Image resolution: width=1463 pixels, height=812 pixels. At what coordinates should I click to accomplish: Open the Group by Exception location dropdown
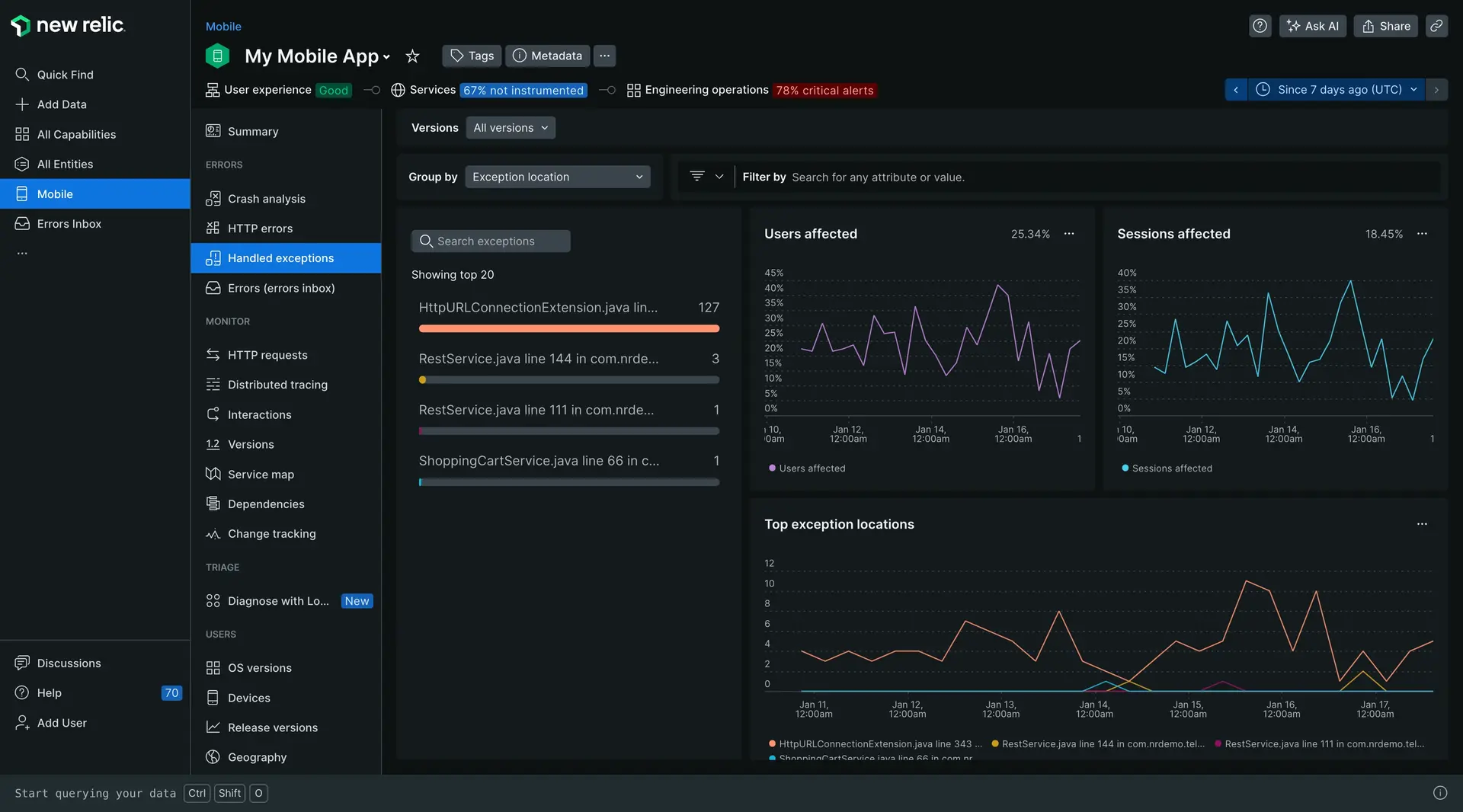(x=557, y=177)
